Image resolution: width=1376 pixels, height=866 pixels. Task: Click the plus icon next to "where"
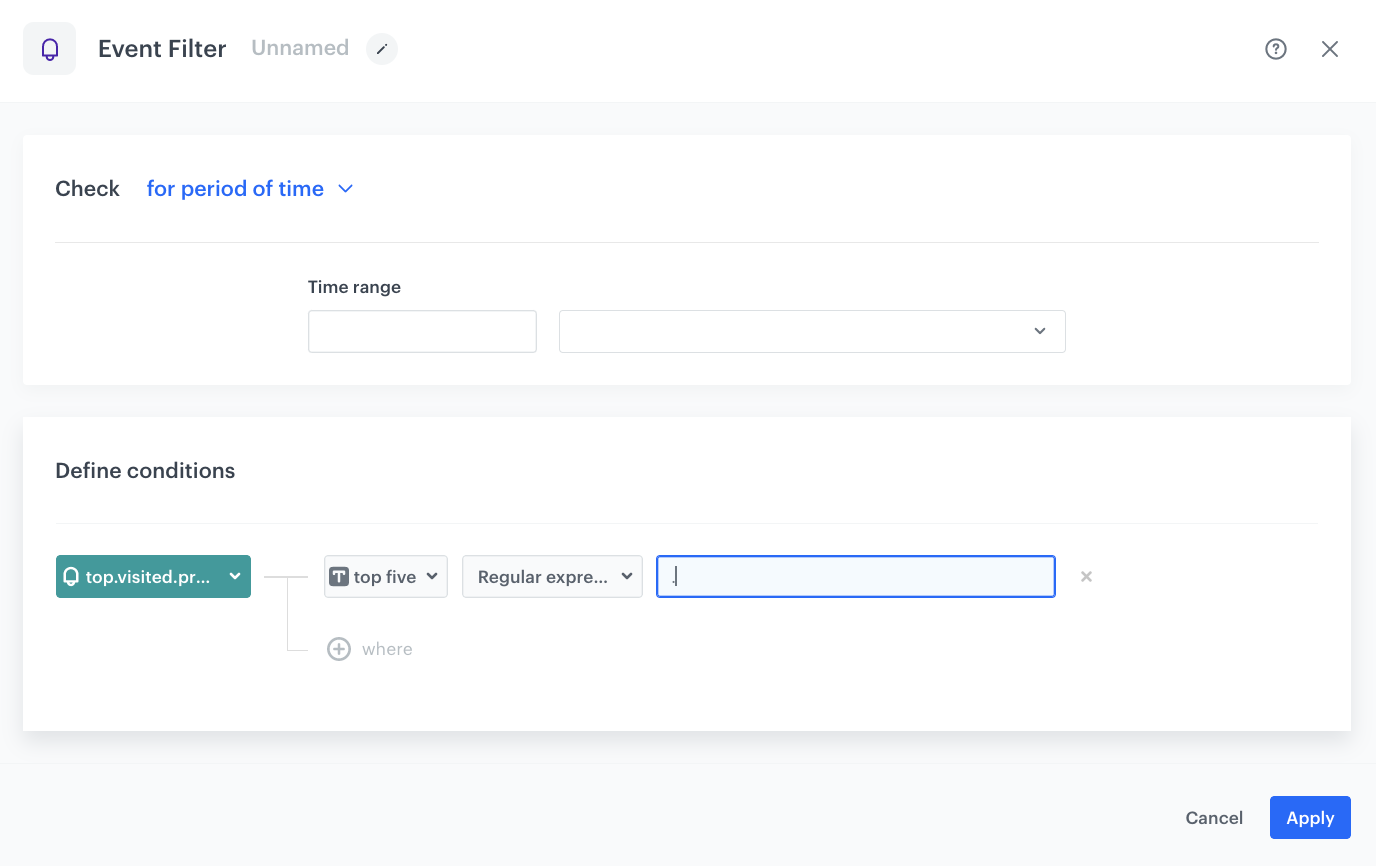(339, 648)
